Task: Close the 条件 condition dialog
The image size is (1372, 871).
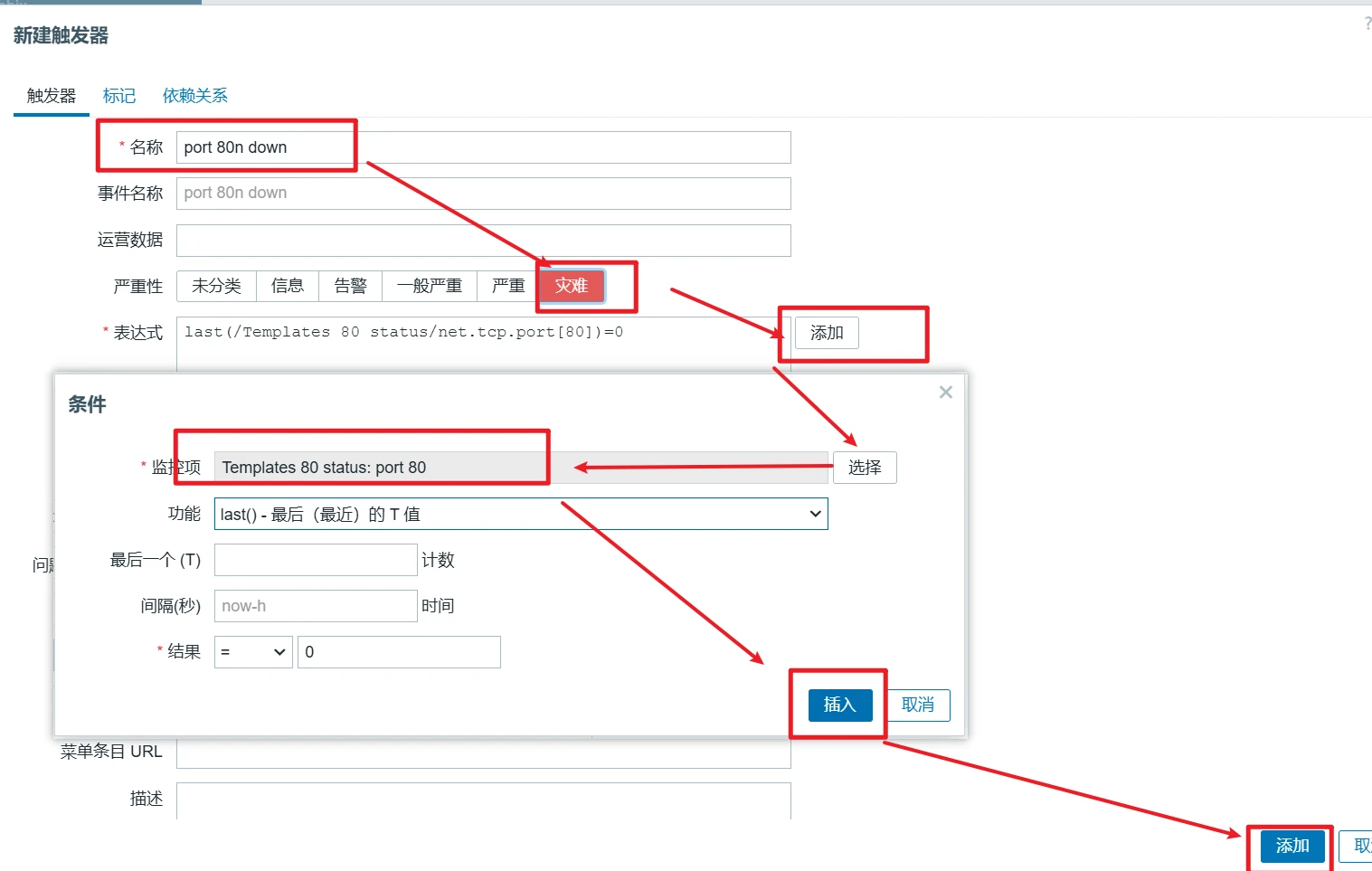Action: tap(945, 392)
